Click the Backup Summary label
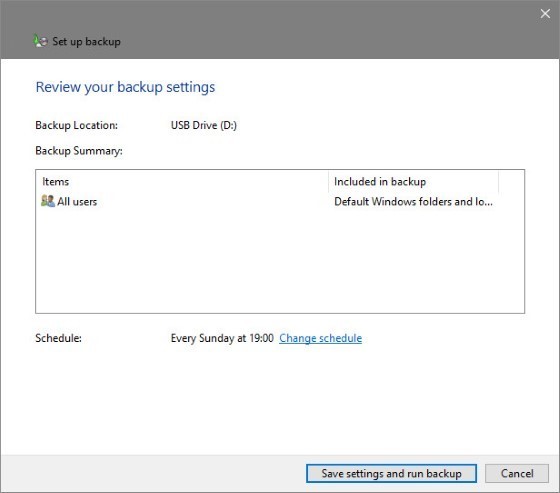This screenshot has height=493, width=560. (x=79, y=151)
